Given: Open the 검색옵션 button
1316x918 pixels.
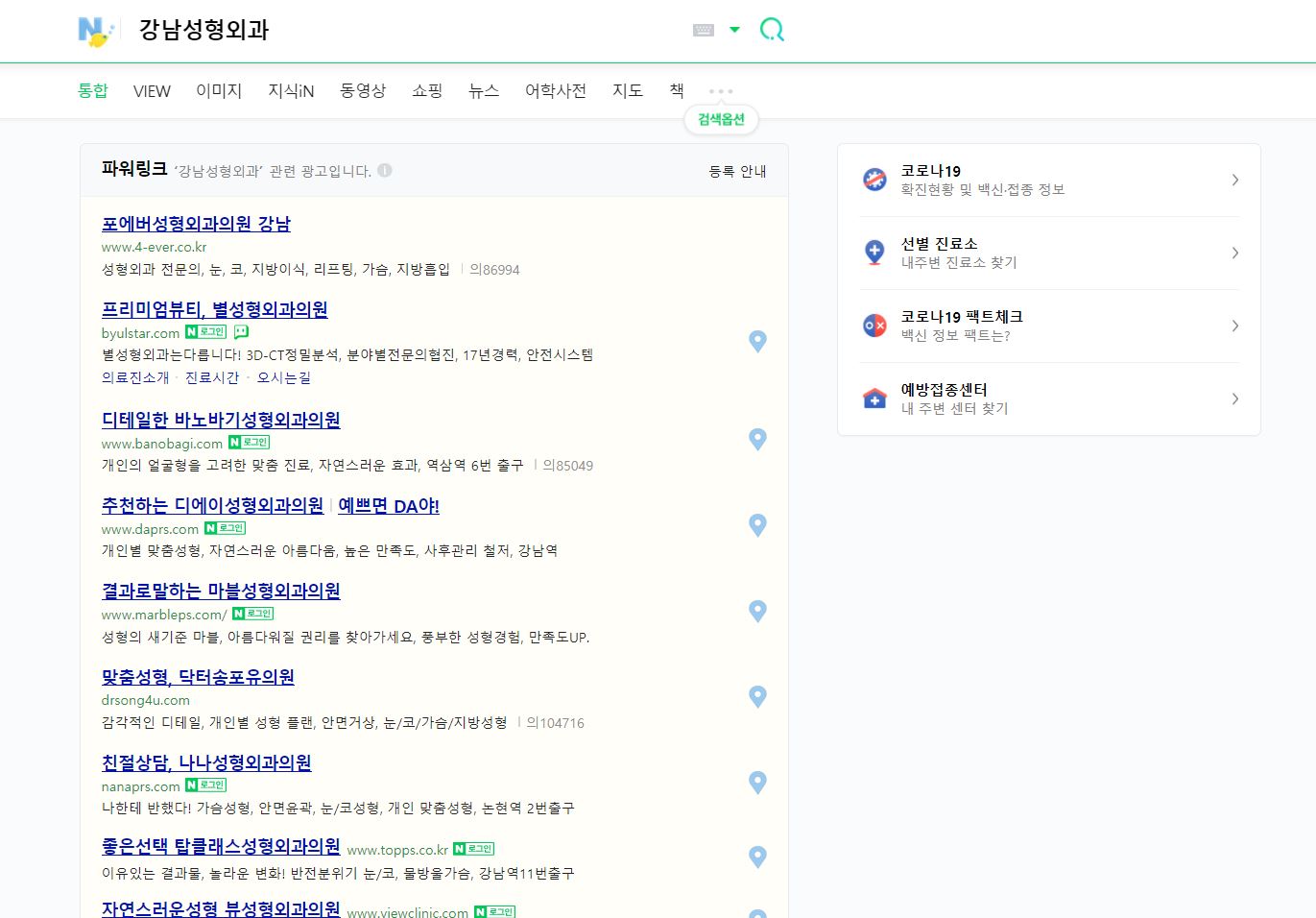Looking at the screenshot, I should tap(721, 119).
